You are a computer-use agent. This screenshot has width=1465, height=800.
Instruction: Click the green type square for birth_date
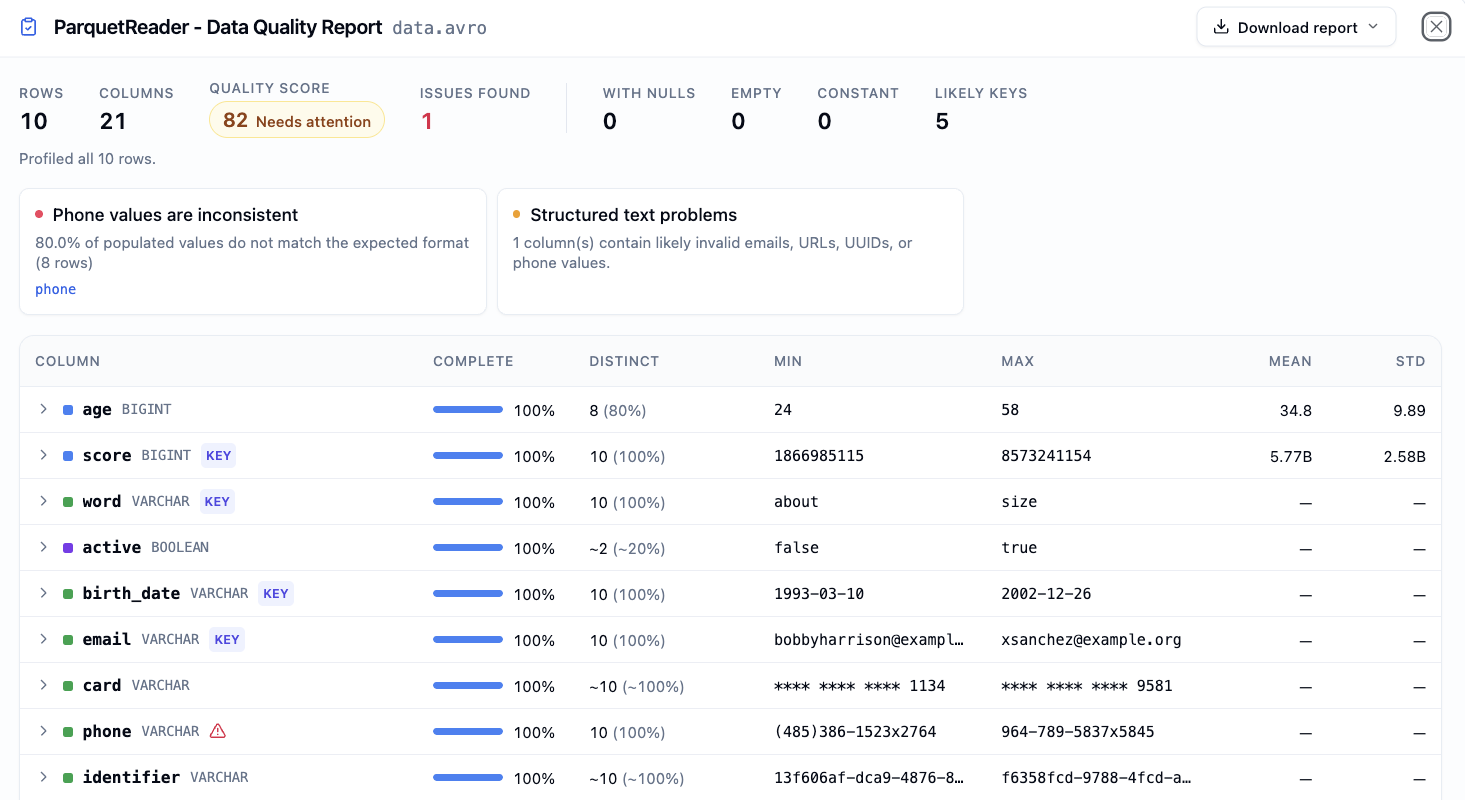coord(68,594)
